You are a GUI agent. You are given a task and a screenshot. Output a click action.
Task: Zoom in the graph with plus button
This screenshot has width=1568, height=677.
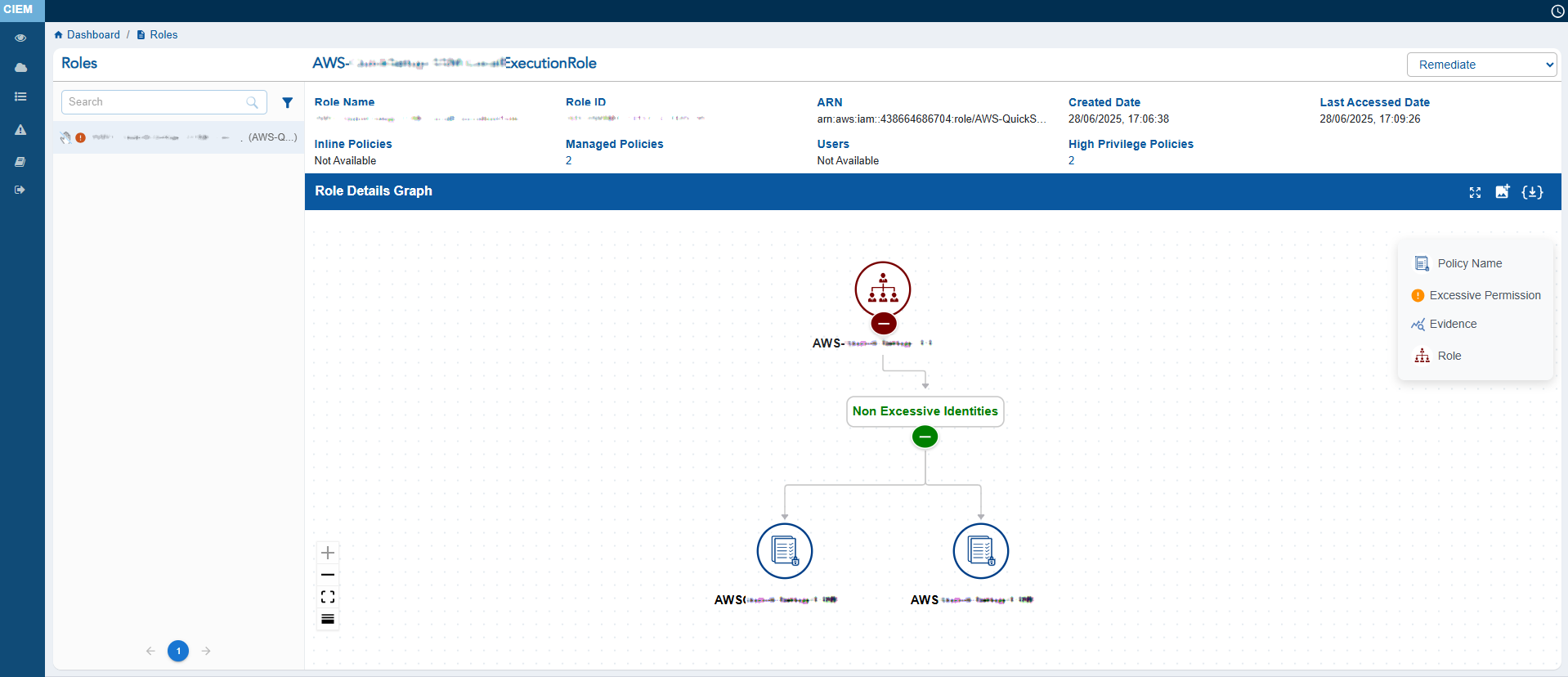tap(328, 553)
